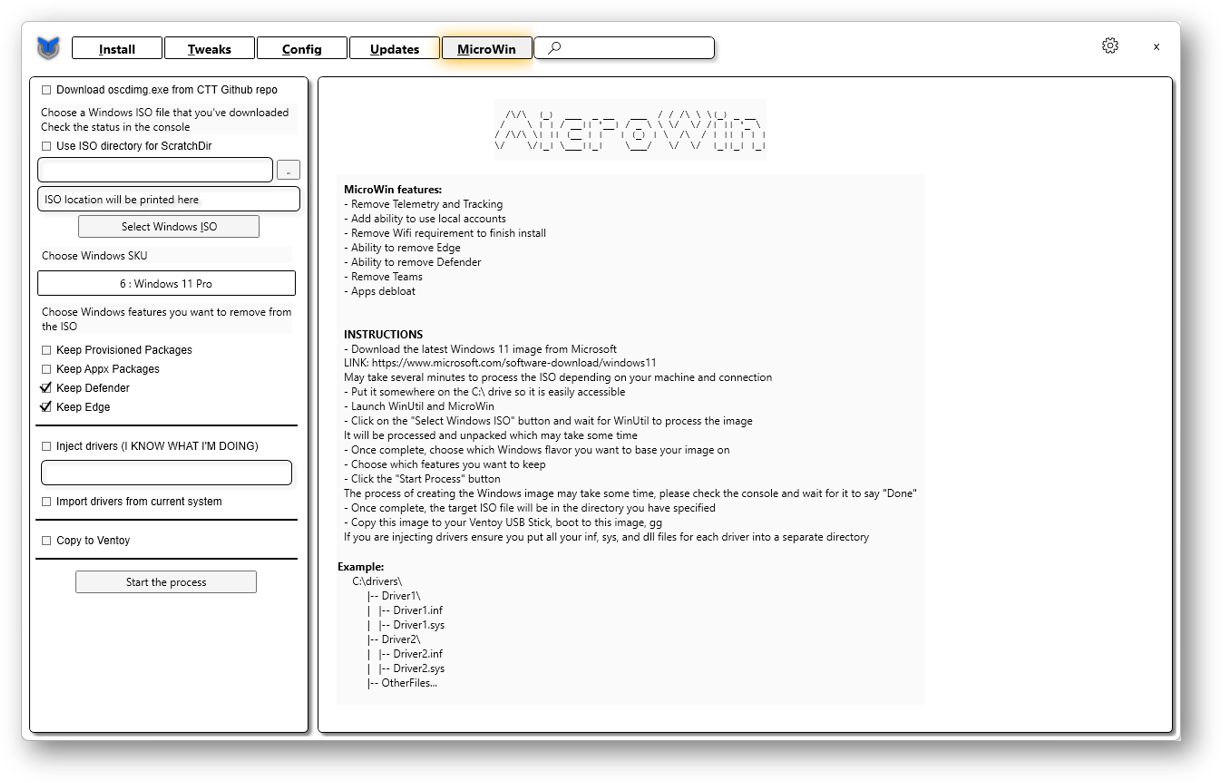Enable Download oscdimg.exe from CTT Github repo
This screenshot has height=783, width=1223.
coord(46,90)
